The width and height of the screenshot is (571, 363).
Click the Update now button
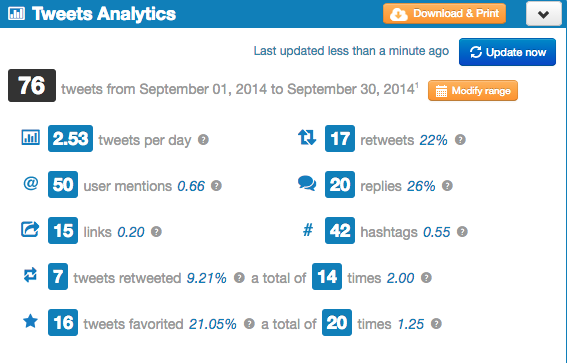pyautogui.click(x=507, y=52)
